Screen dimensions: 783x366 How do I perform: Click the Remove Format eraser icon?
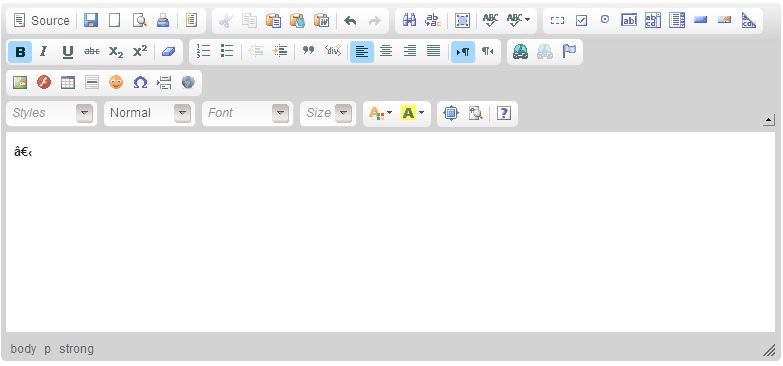pyautogui.click(x=168, y=51)
